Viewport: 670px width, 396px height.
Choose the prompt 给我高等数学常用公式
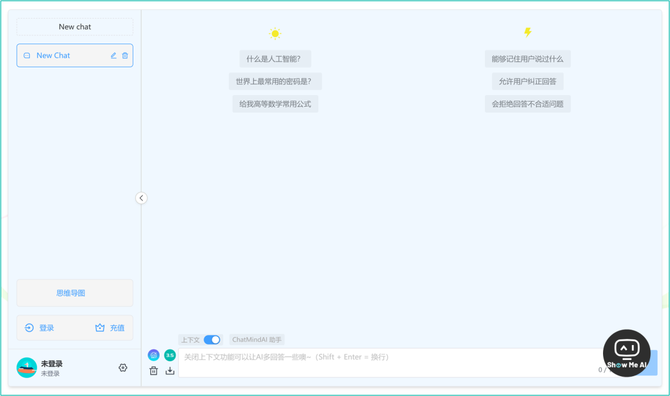click(x=275, y=104)
